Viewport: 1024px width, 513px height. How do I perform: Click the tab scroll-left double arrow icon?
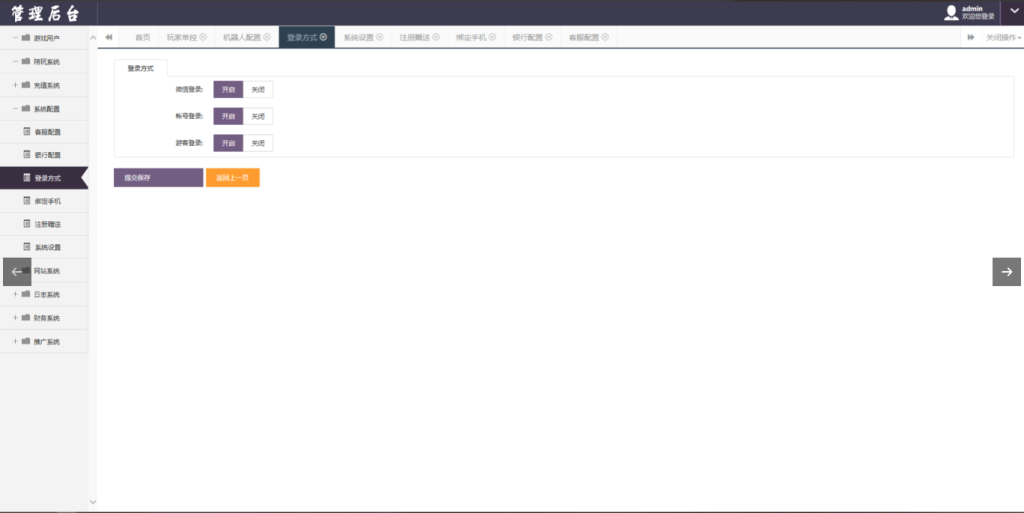(x=109, y=37)
